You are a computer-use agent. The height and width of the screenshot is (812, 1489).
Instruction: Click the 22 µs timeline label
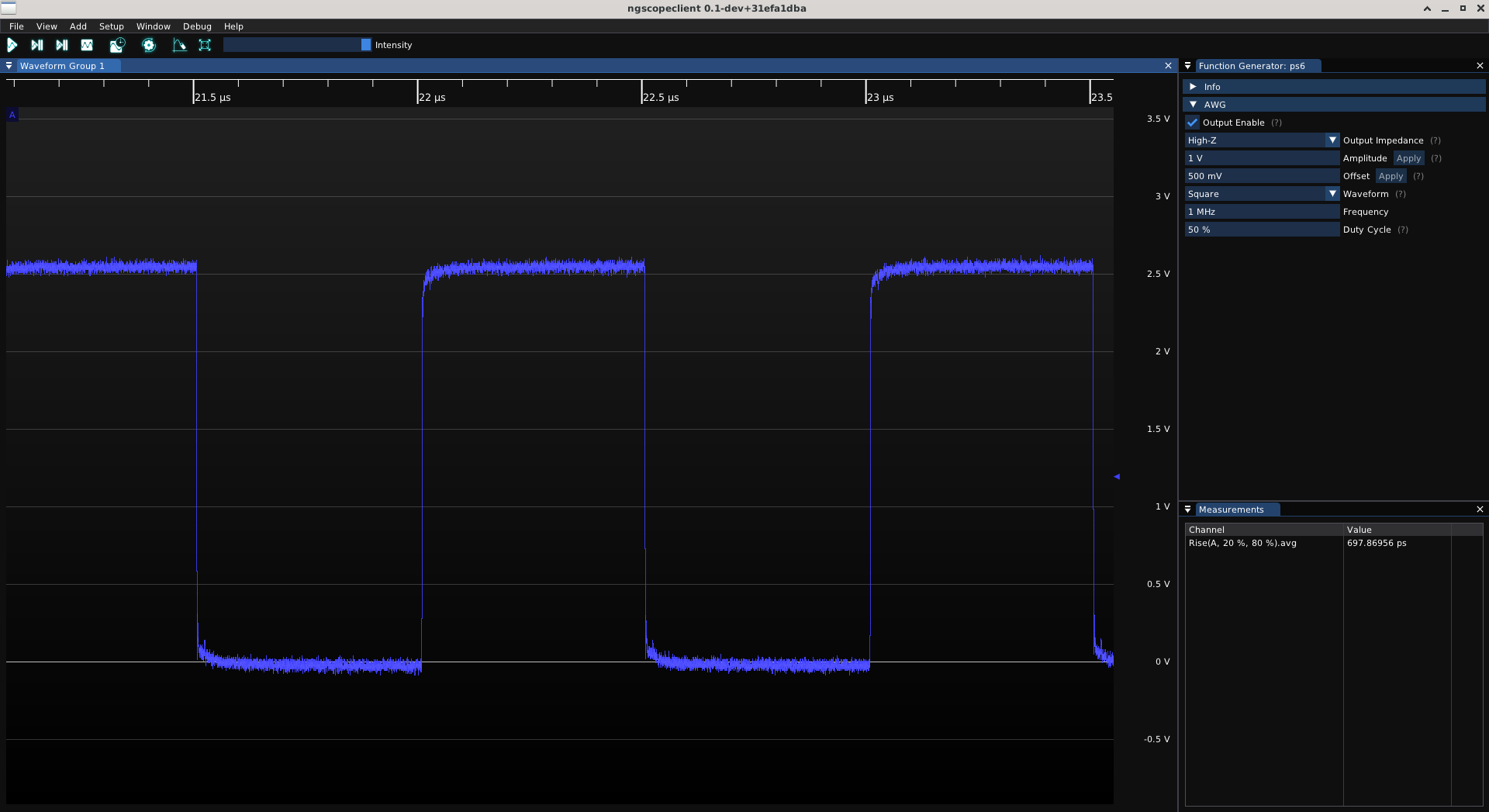click(x=432, y=98)
